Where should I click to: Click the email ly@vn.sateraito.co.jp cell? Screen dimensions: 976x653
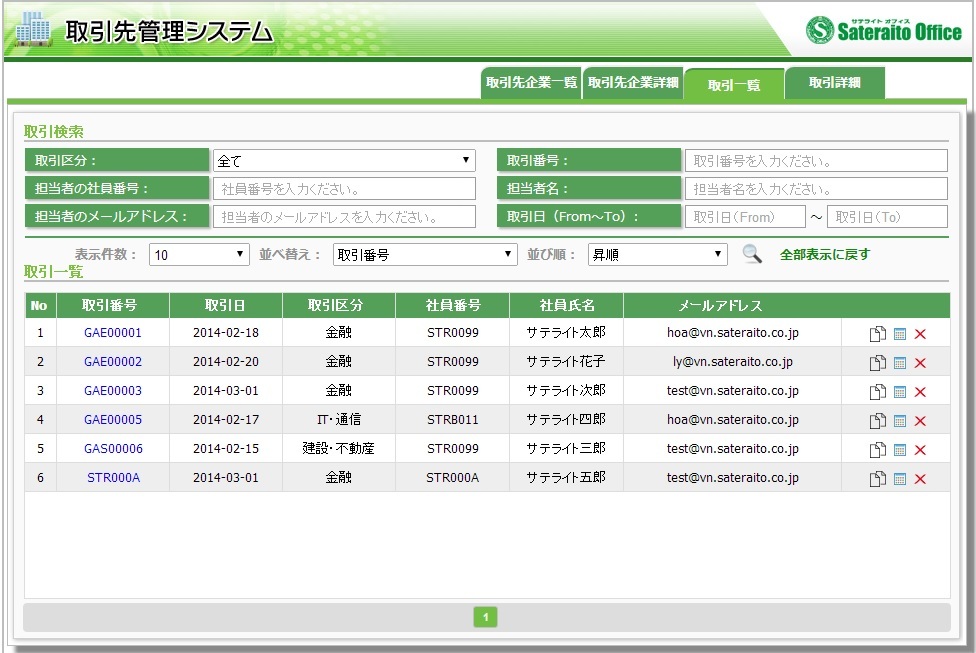pyautogui.click(x=733, y=362)
